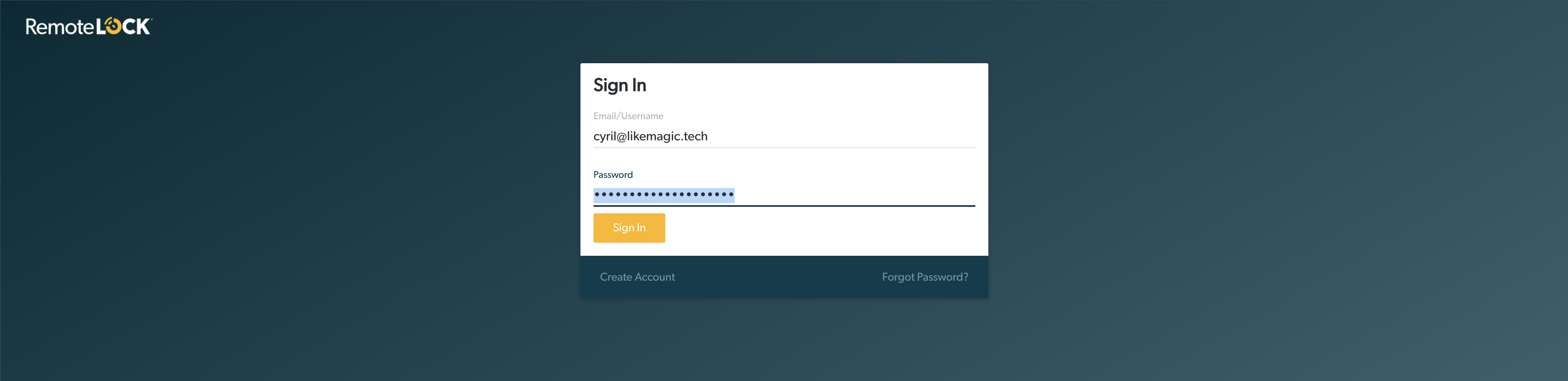
Task: Click the underline beneath the email field
Action: click(784, 147)
